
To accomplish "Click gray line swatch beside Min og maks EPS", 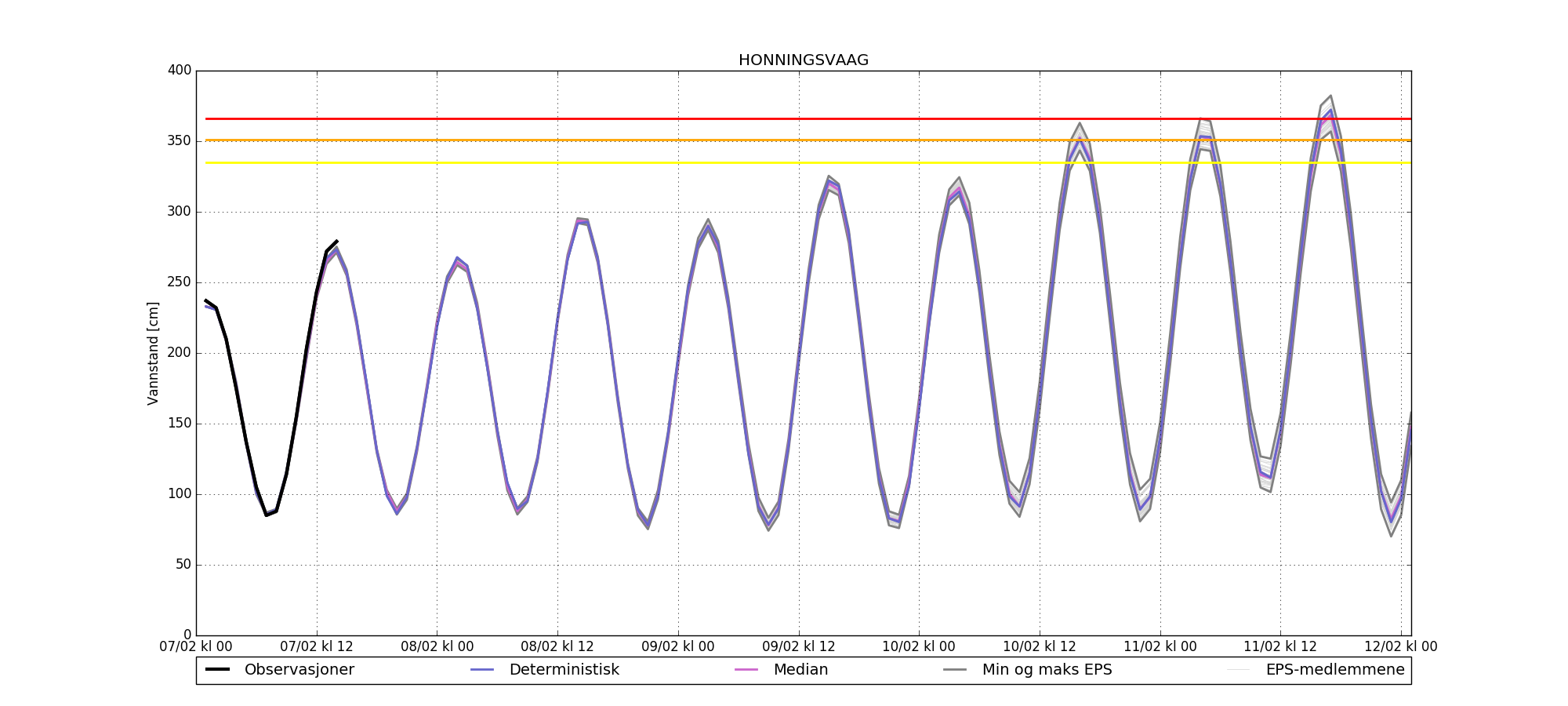I will (x=955, y=670).
